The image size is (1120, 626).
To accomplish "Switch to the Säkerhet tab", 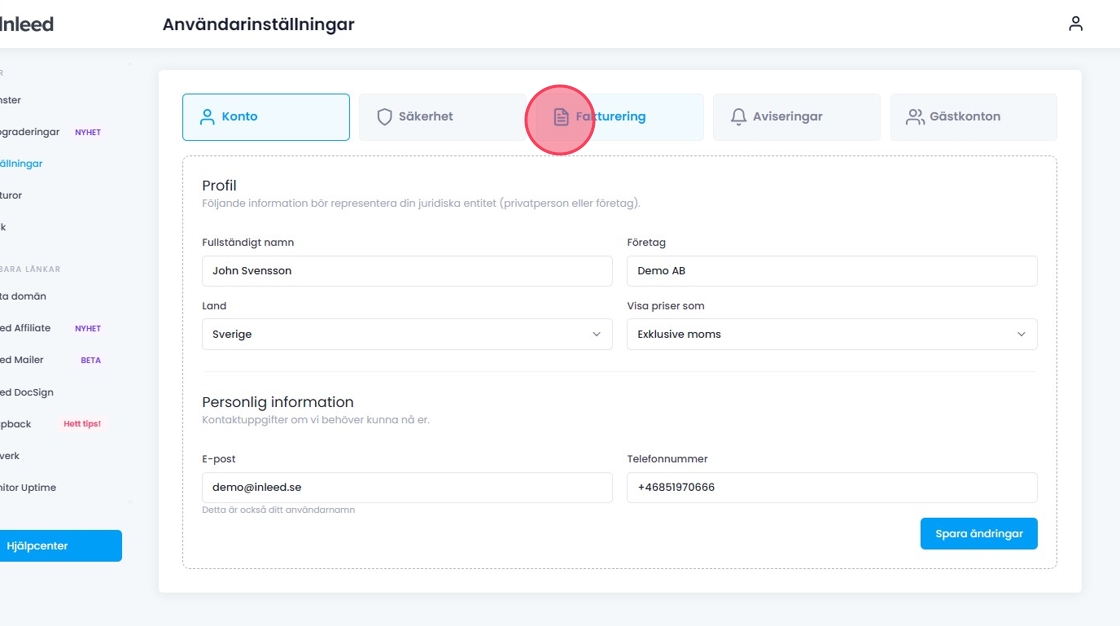I will point(442,117).
